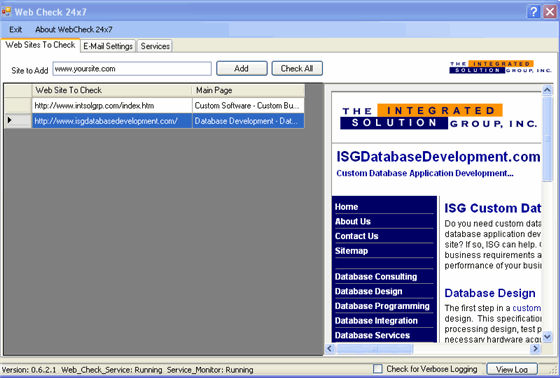Click the help question mark button

tap(533, 12)
